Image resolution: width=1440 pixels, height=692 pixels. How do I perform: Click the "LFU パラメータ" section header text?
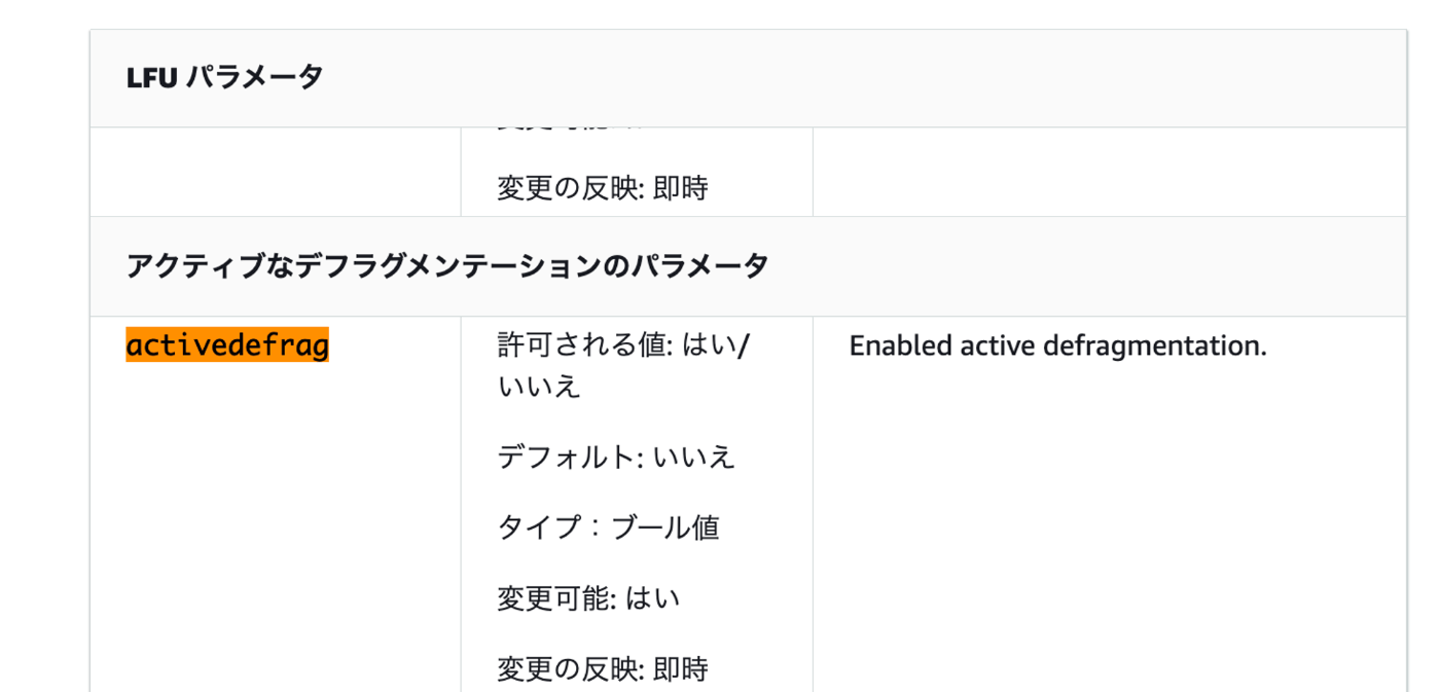tap(225, 77)
